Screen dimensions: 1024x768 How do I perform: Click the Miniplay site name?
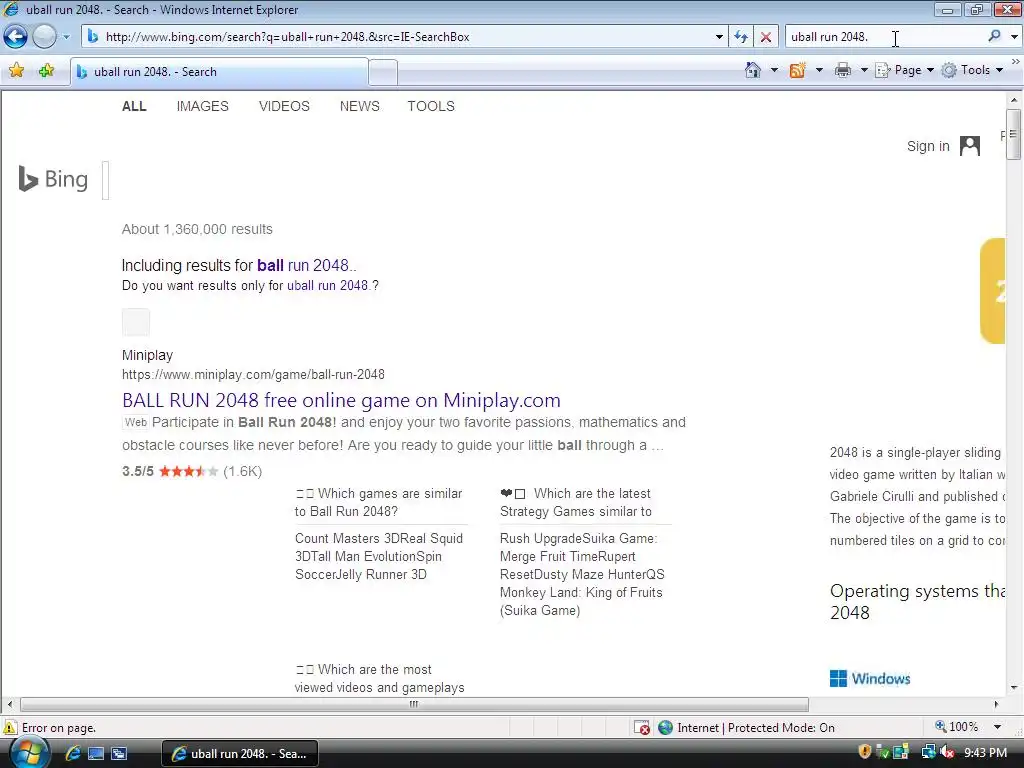[x=148, y=355]
